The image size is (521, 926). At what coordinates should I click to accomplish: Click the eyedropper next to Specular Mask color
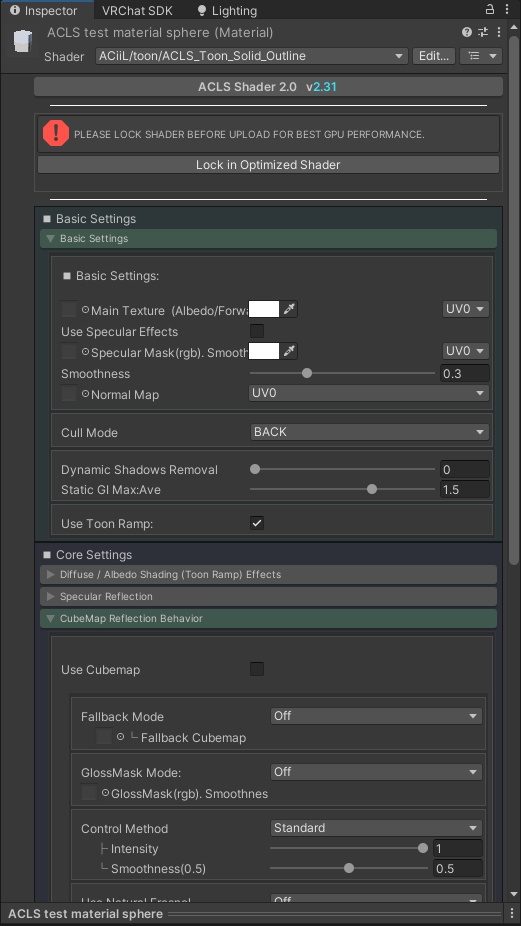289,351
